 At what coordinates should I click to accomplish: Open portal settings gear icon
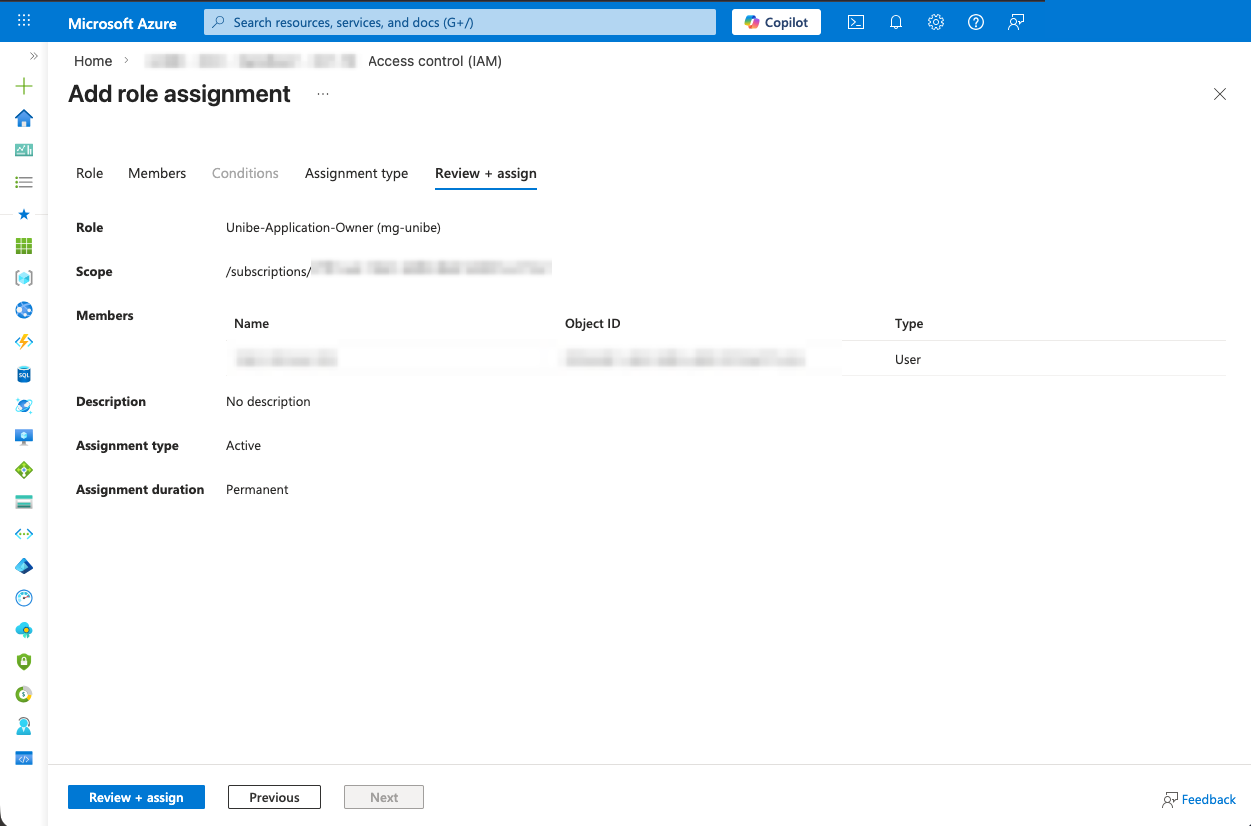(936, 22)
